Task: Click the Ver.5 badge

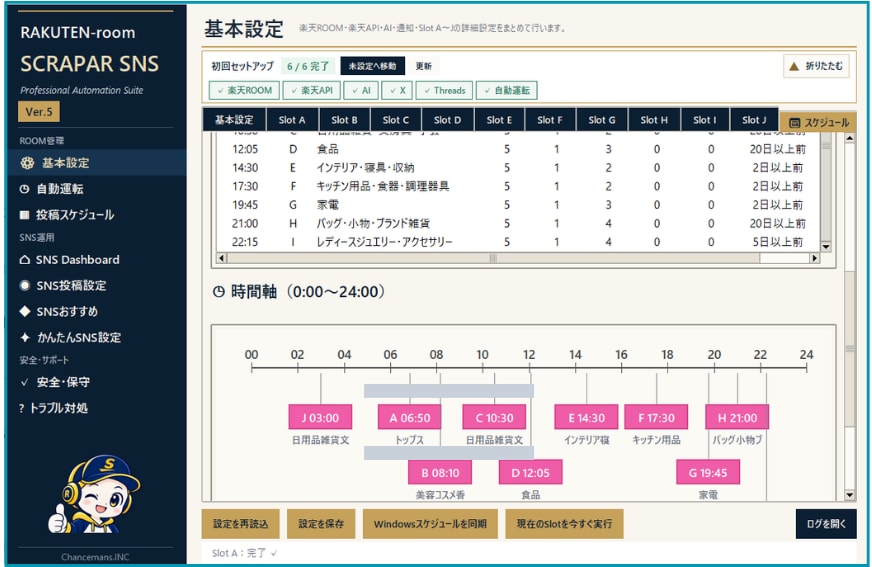Action: click(39, 112)
